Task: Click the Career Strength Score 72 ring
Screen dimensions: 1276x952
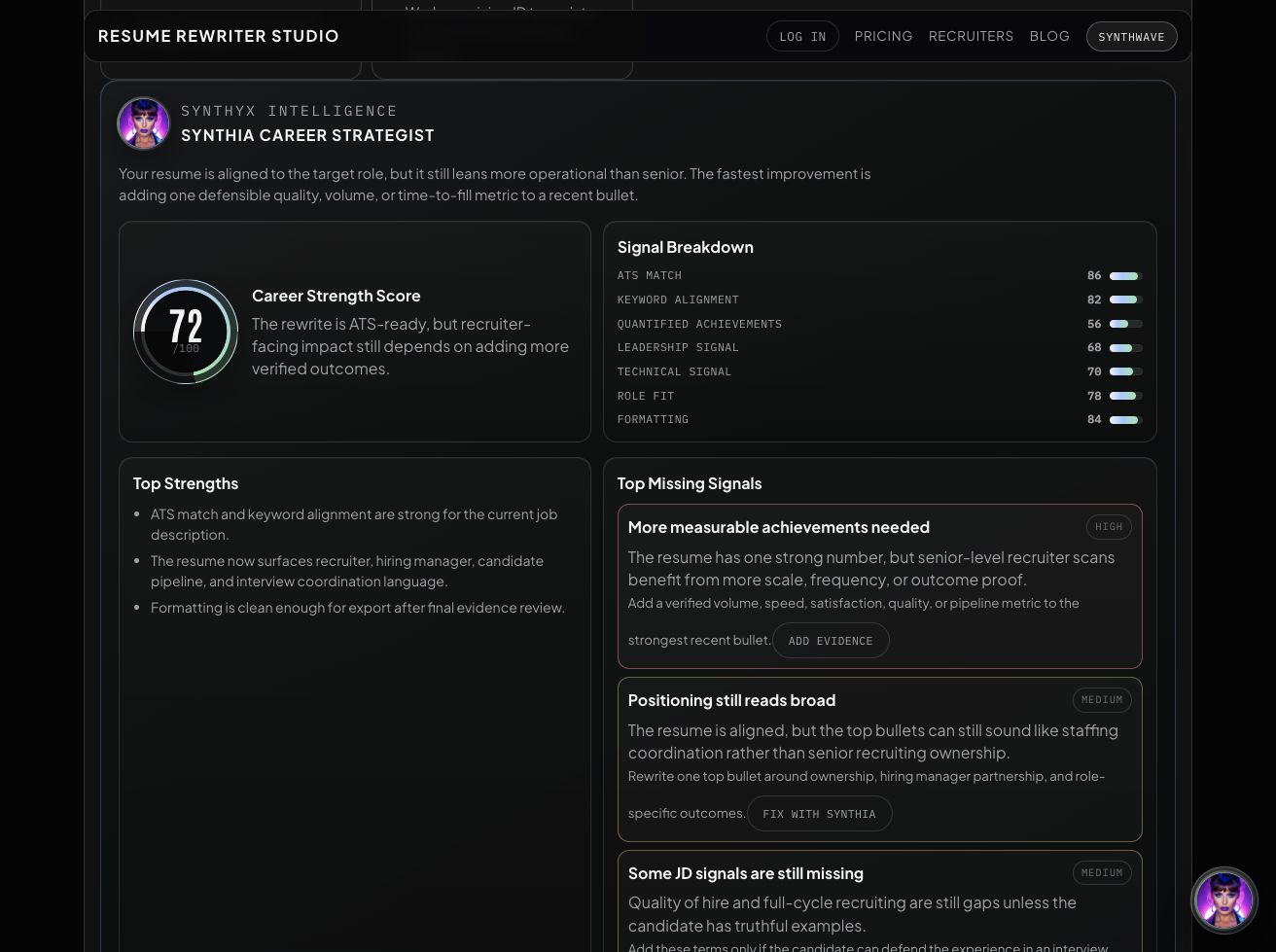Action: click(186, 332)
